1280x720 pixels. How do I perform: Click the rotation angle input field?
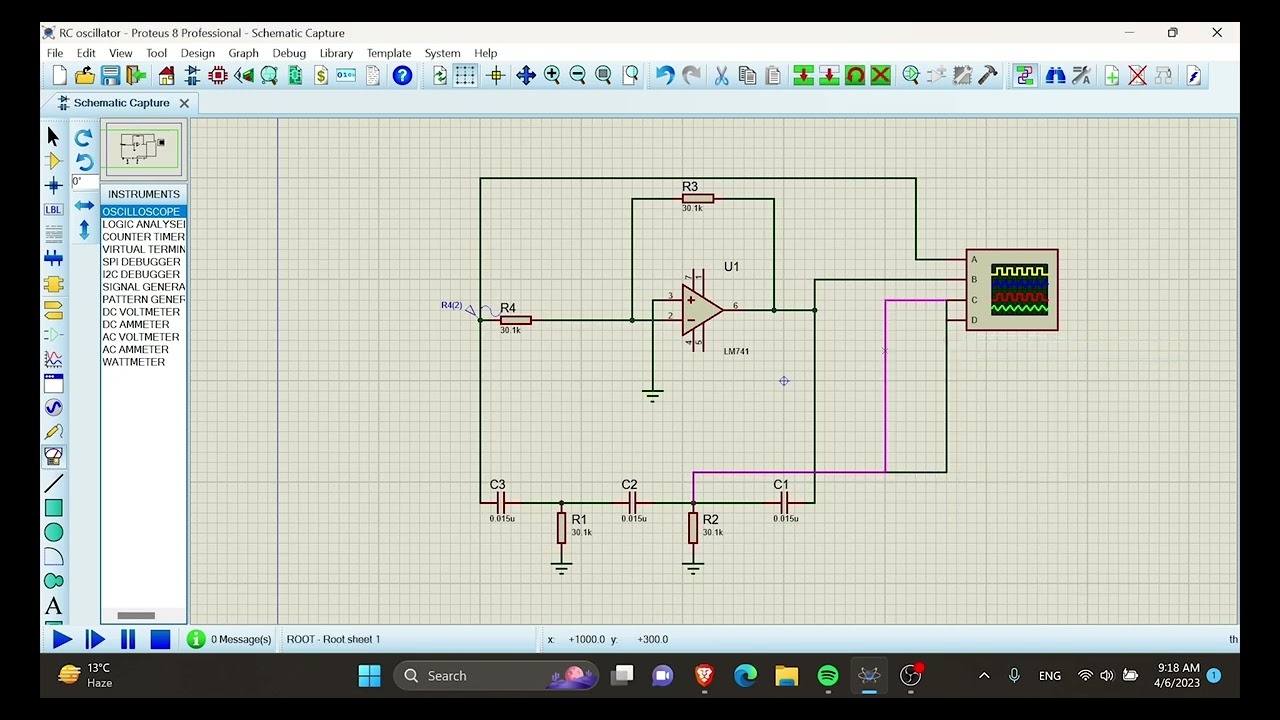[x=84, y=182]
